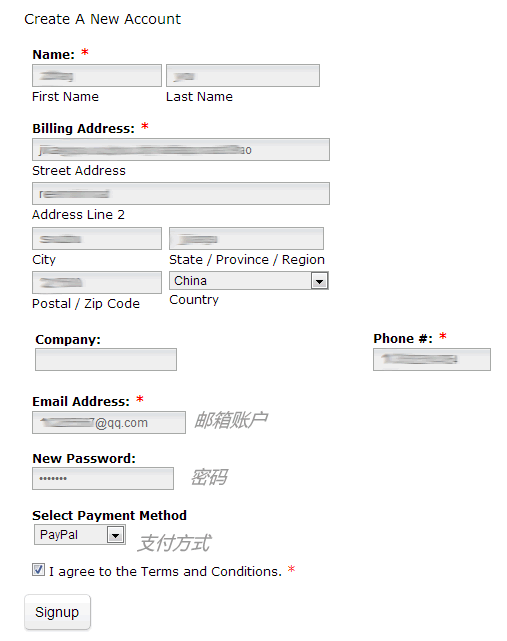507x641 pixels.
Task: Click the Last Name input field
Action: [x=243, y=76]
